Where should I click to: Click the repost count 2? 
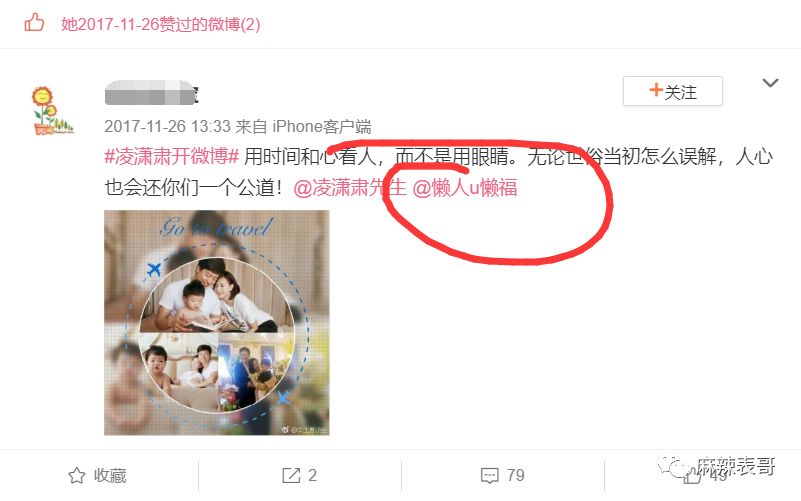tap(313, 475)
